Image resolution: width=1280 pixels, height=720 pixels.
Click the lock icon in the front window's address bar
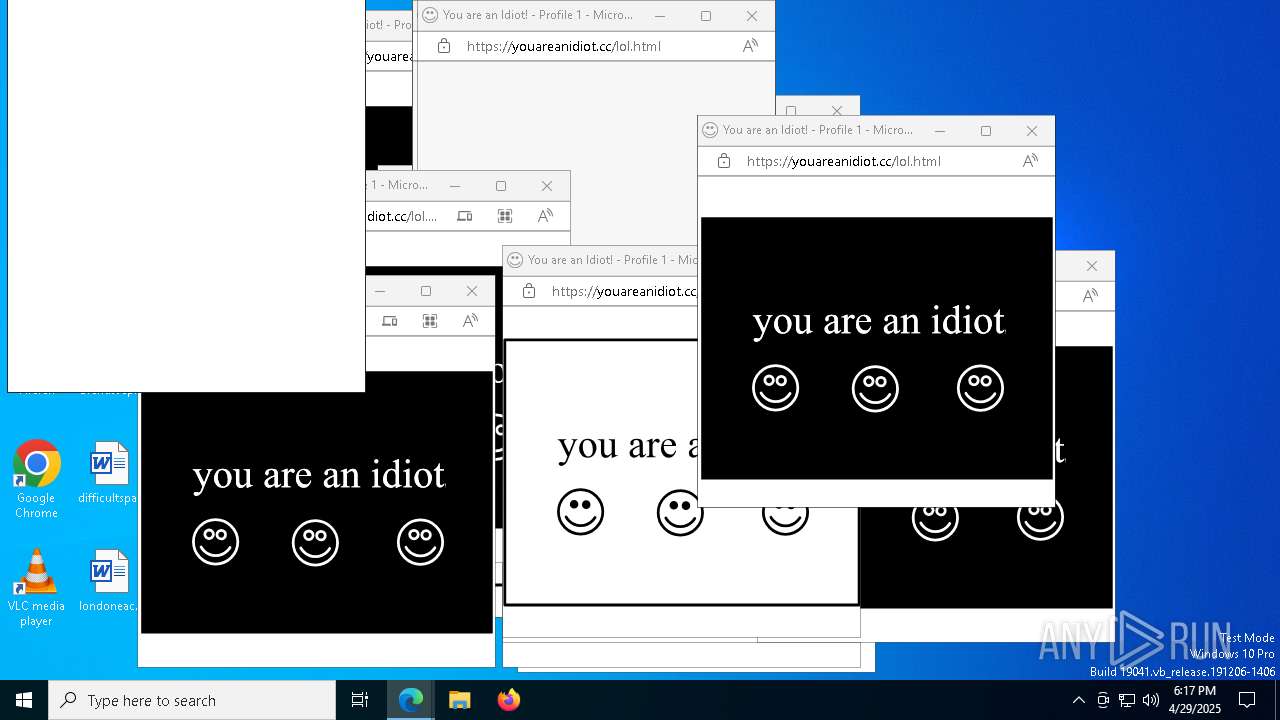click(724, 161)
